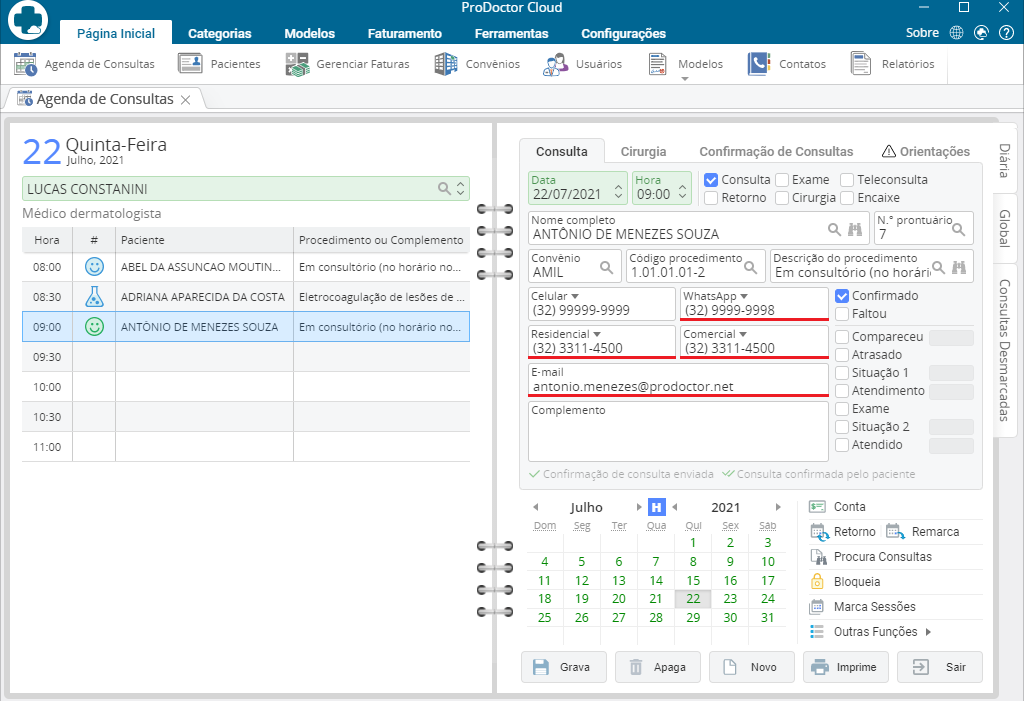The image size is (1024, 701).
Task: Open the Conta function
Action: click(838, 507)
